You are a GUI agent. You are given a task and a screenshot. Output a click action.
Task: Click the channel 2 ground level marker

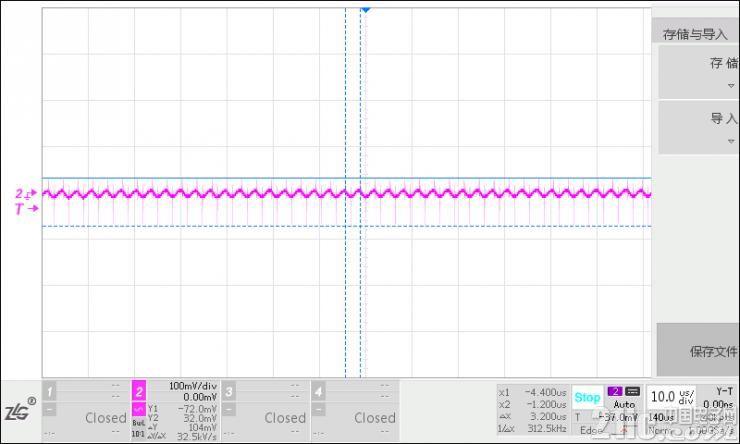pos(26,193)
